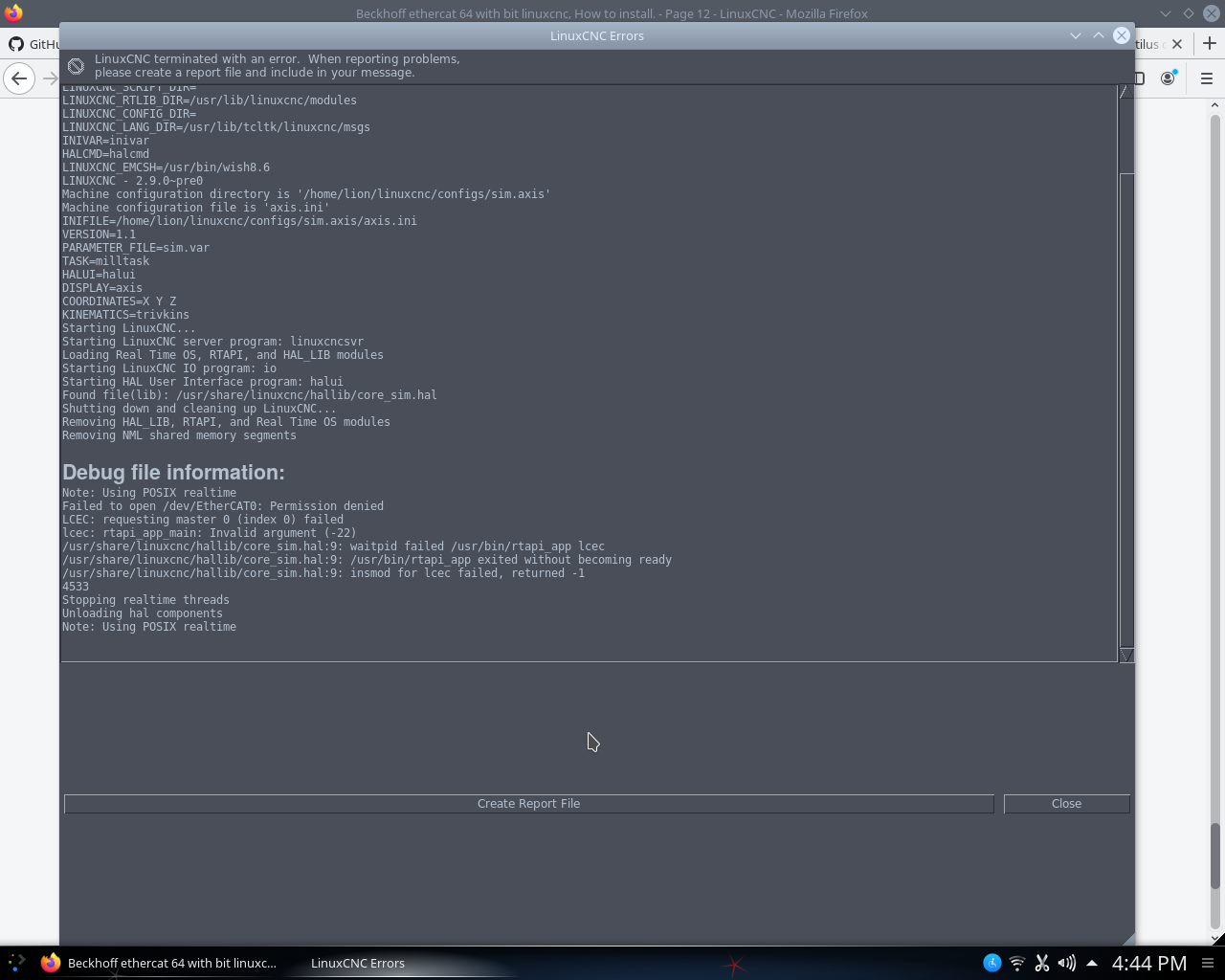1225x980 pixels.
Task: Click 'Removing NML shared memory segments' line
Action: [x=179, y=435]
